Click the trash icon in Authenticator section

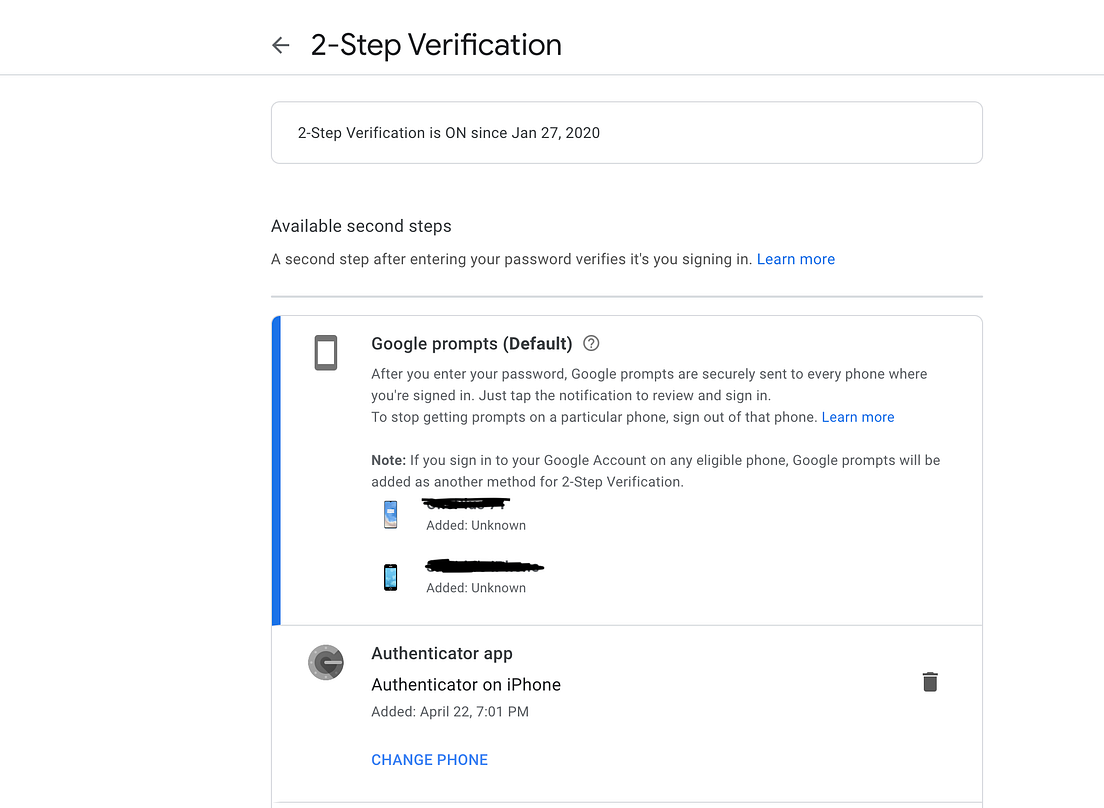(930, 681)
